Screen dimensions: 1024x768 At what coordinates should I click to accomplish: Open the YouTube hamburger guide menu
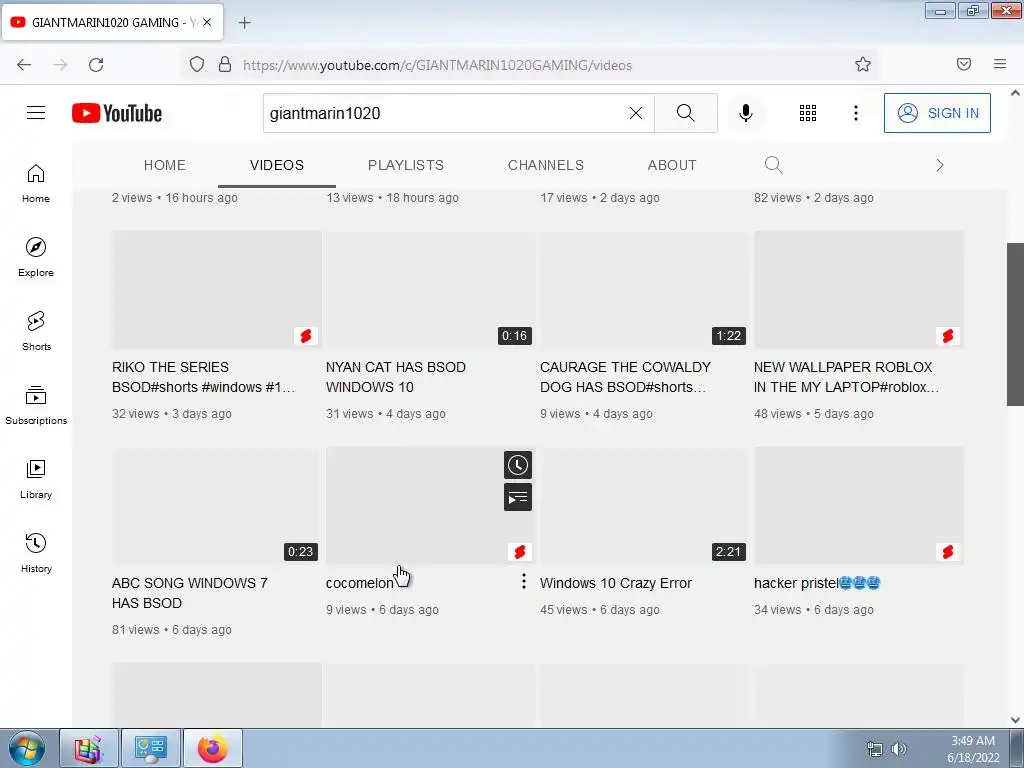(36, 113)
